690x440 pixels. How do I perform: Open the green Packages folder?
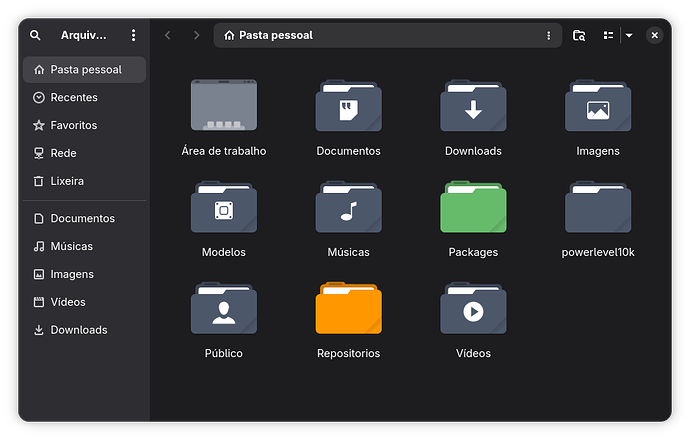pos(473,208)
